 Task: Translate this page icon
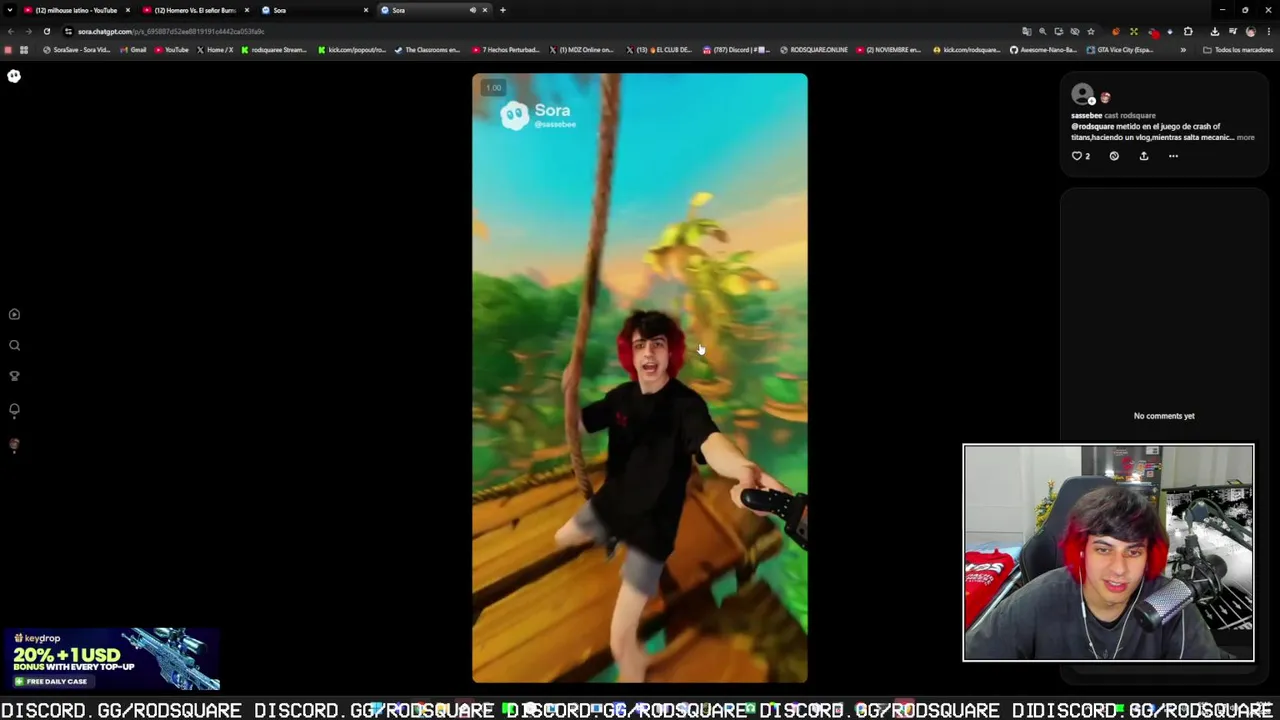click(1026, 31)
